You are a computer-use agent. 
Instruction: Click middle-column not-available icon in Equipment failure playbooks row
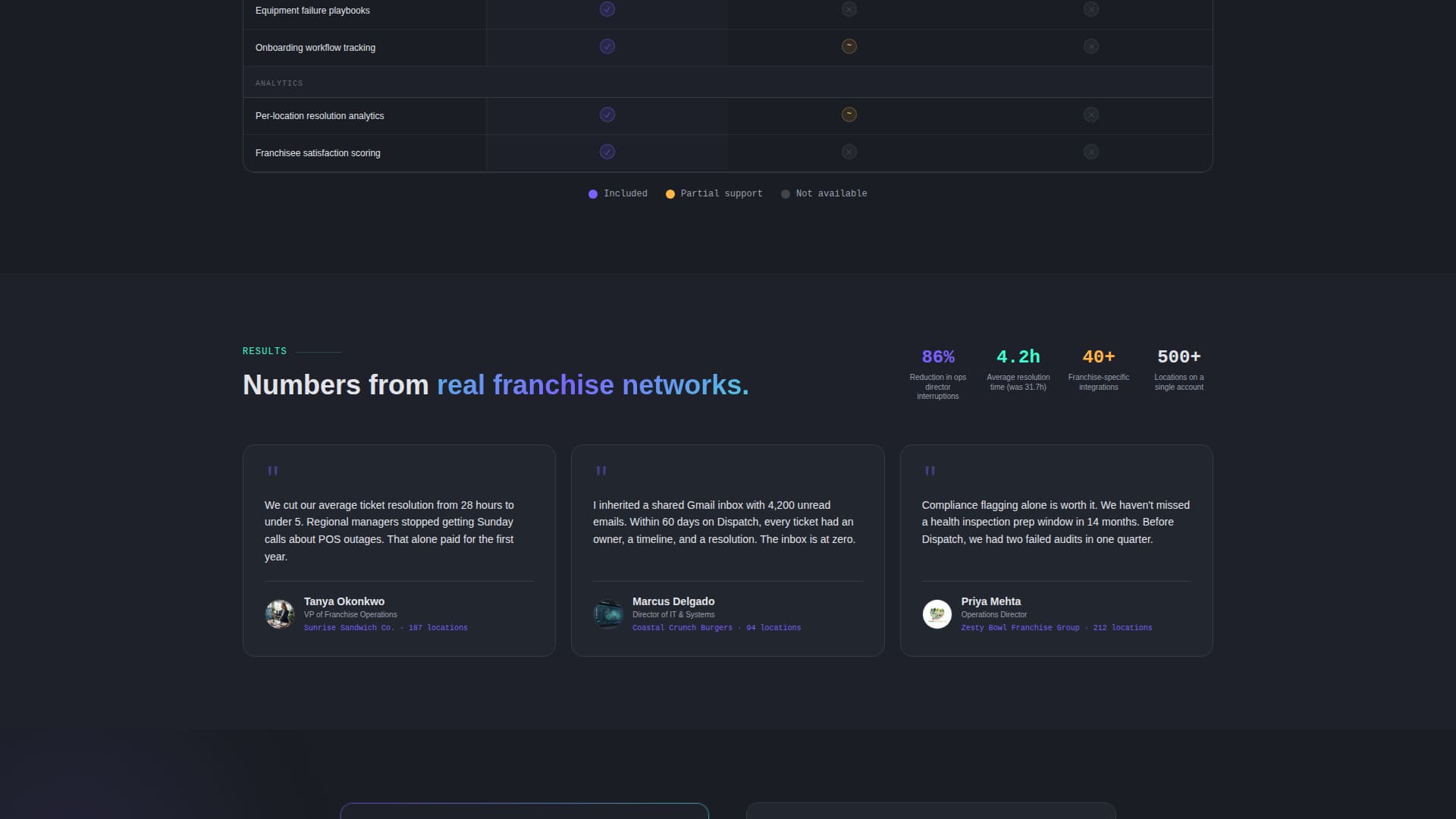point(849,9)
